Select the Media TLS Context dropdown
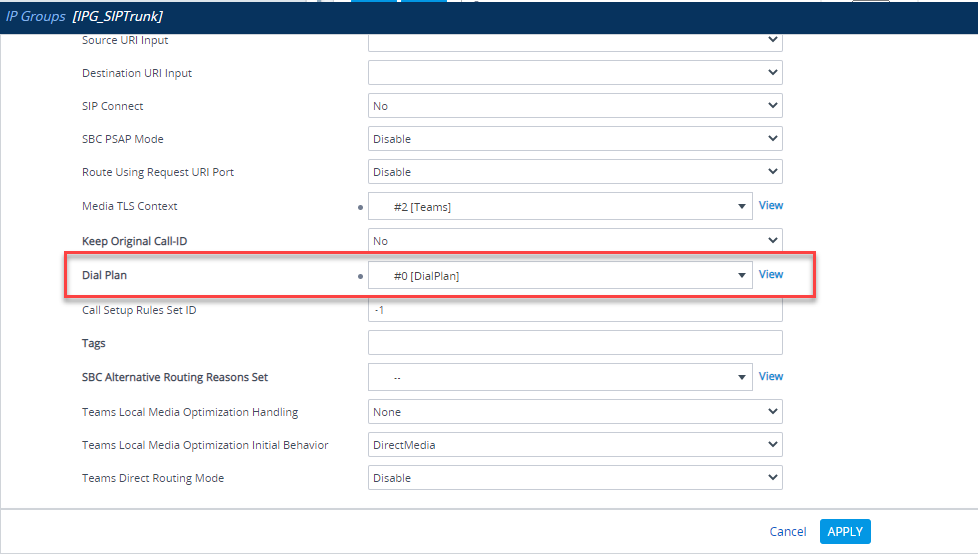This screenshot has height=554, width=978. (559, 206)
